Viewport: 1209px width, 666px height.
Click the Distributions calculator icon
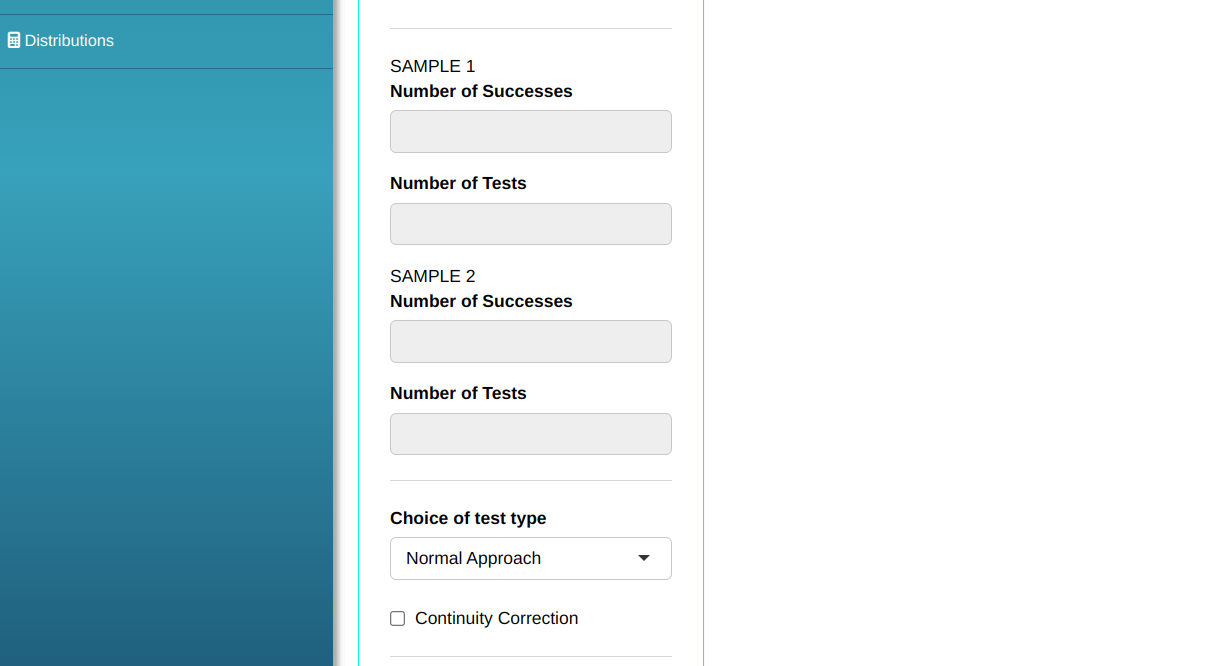[14, 41]
